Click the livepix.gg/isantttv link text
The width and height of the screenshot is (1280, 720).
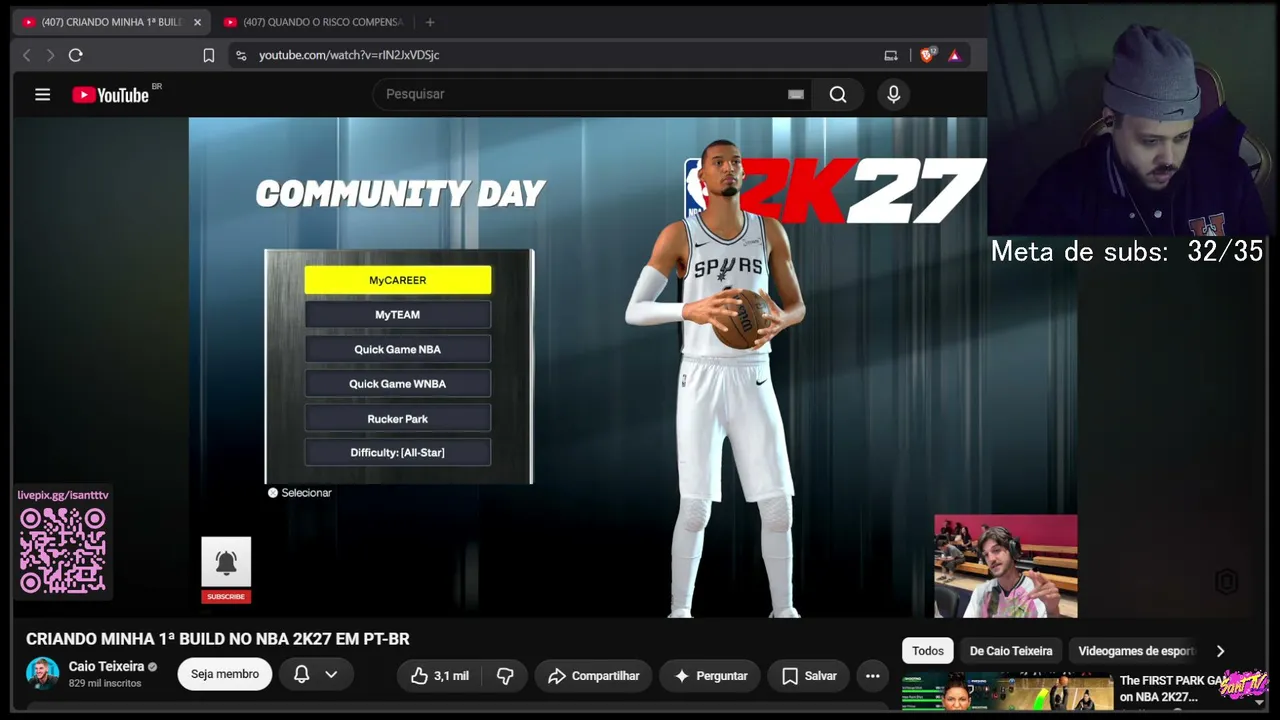(63, 495)
